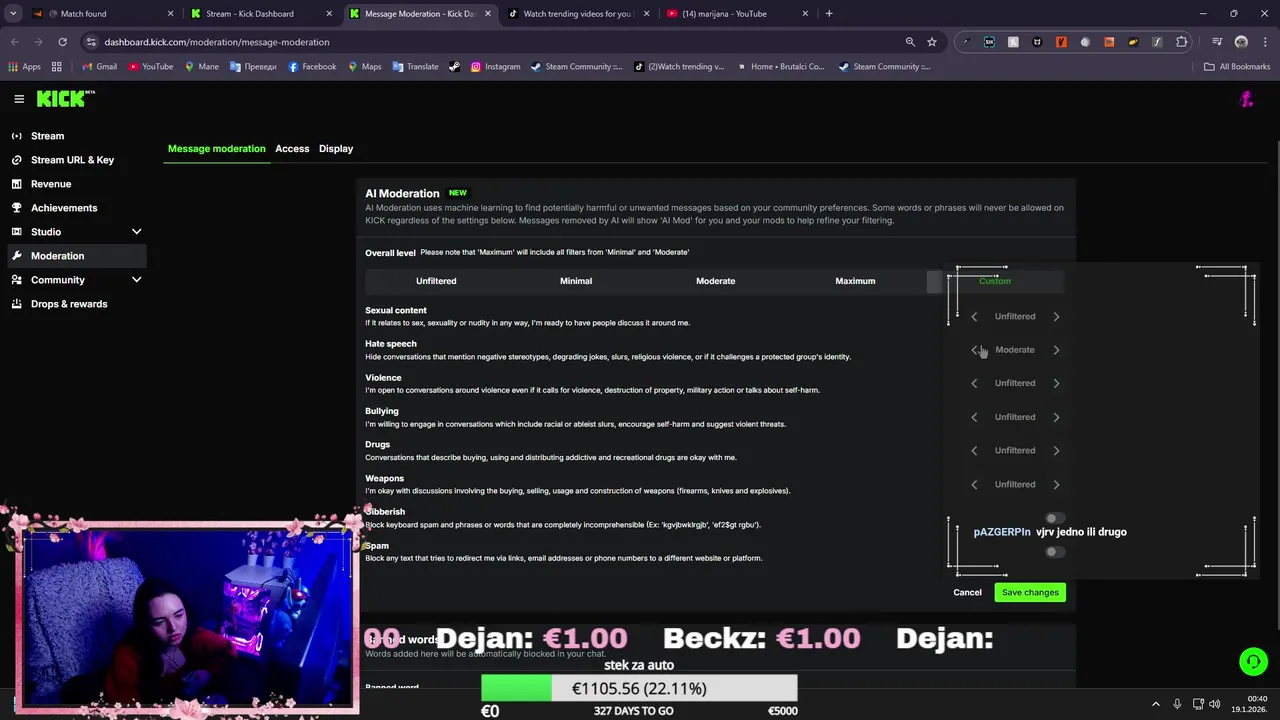Click the orange V extension
1280x720 pixels.
1061,42
